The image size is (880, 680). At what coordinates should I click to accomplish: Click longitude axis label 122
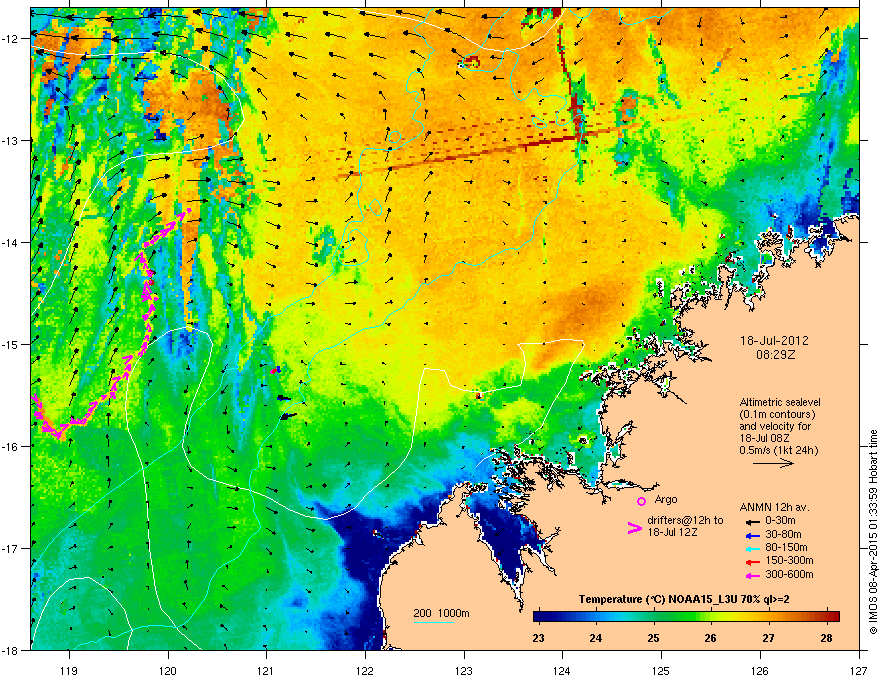(365, 670)
